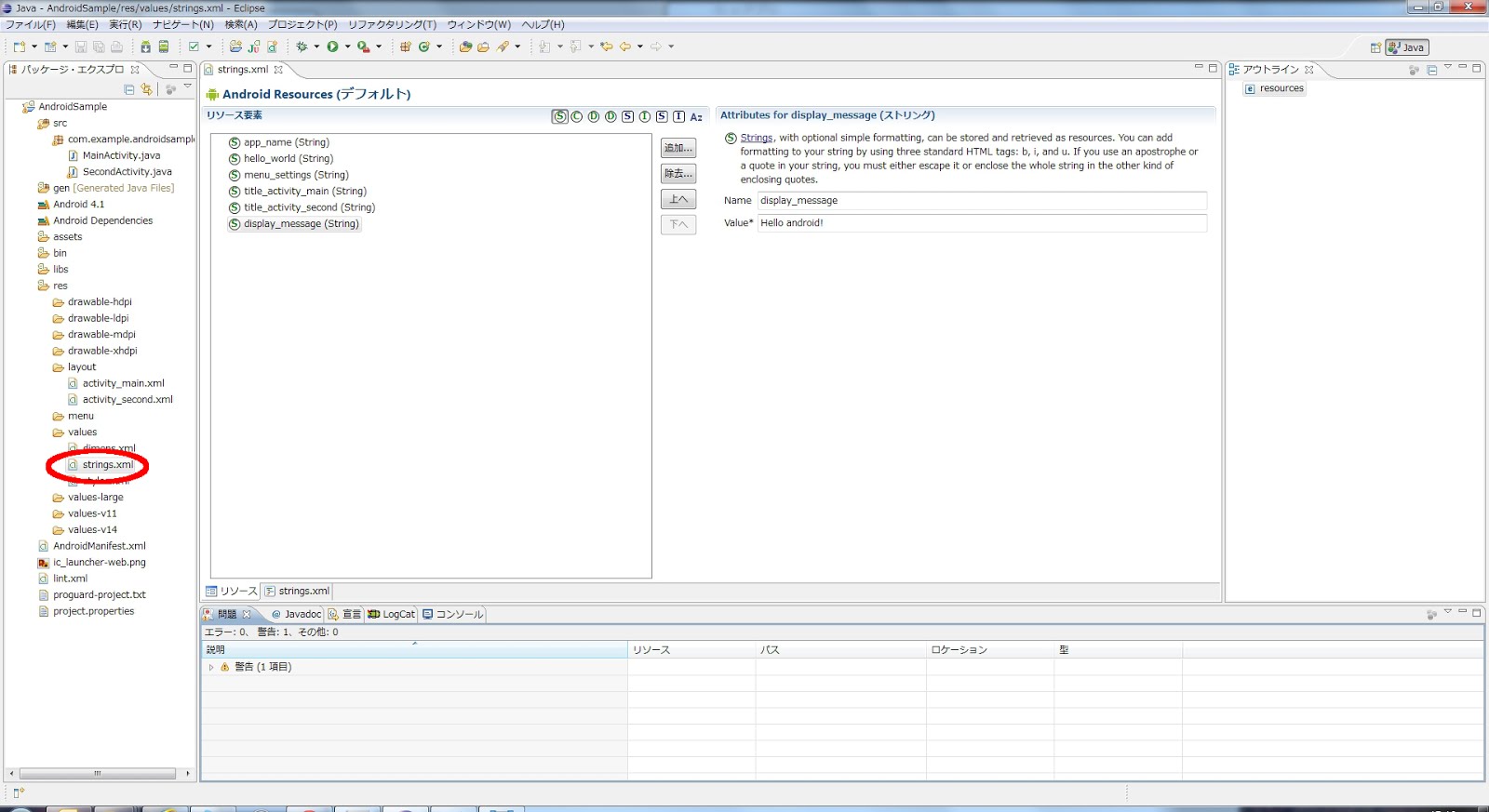Image resolution: width=1489 pixels, height=812 pixels.
Task: Toggle the Color (C) resource filter
Action: coord(576,116)
